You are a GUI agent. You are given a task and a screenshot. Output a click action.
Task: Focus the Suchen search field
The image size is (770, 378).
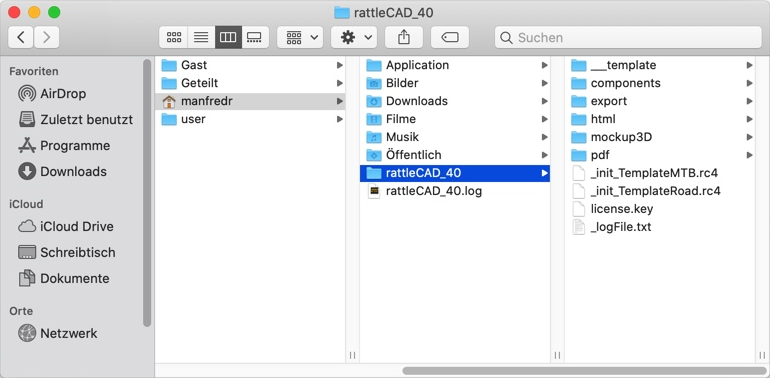pos(628,37)
